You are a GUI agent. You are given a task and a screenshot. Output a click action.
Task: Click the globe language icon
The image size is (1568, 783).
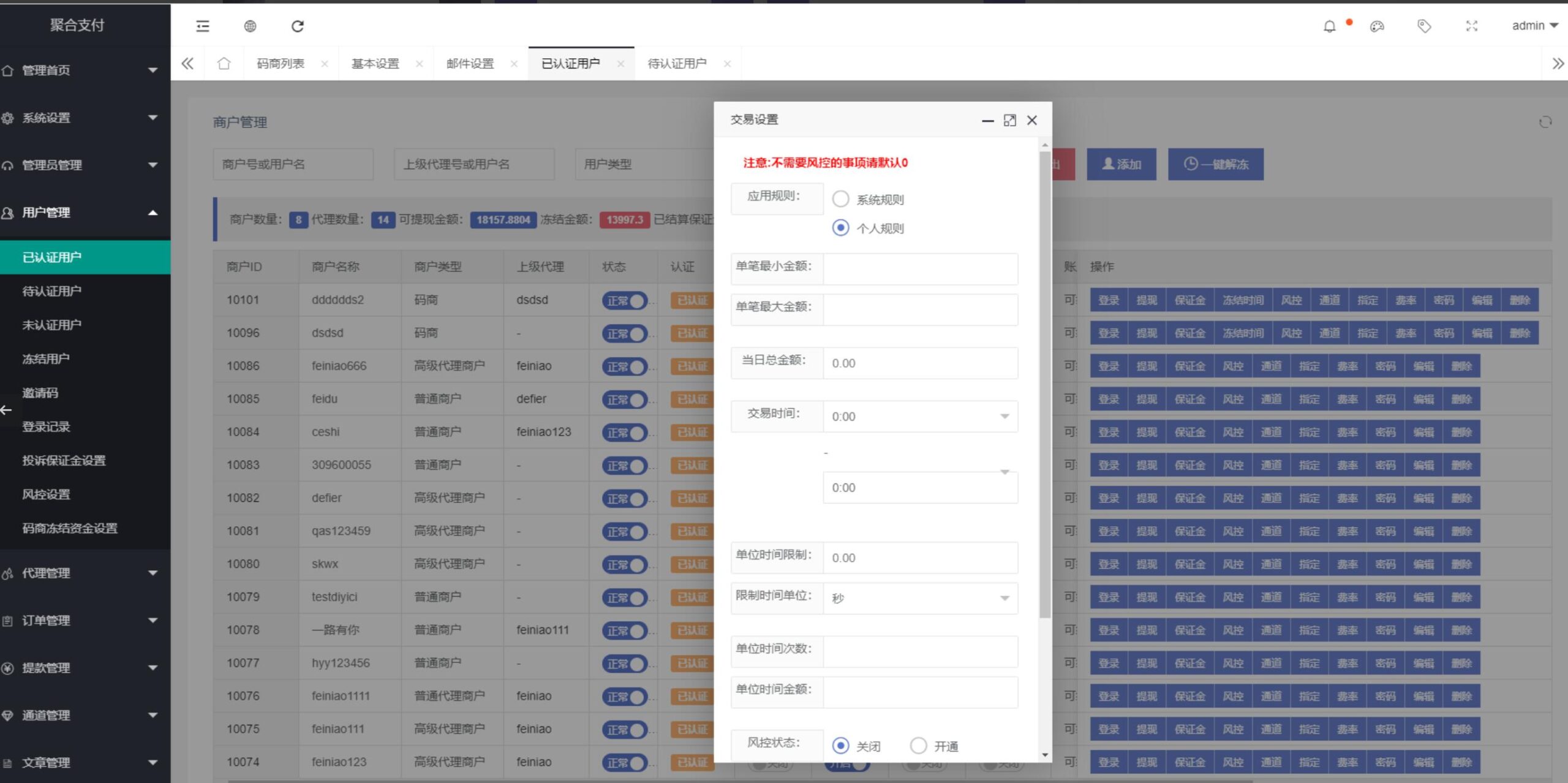(x=249, y=26)
